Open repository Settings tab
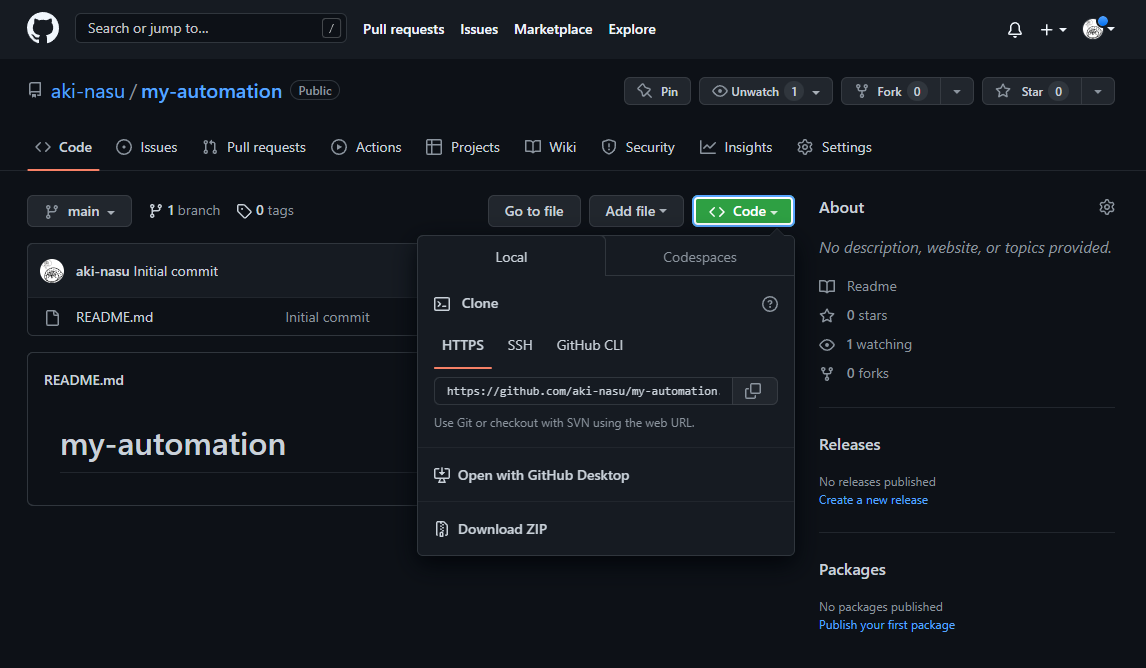The width and height of the screenshot is (1146, 668). [834, 147]
